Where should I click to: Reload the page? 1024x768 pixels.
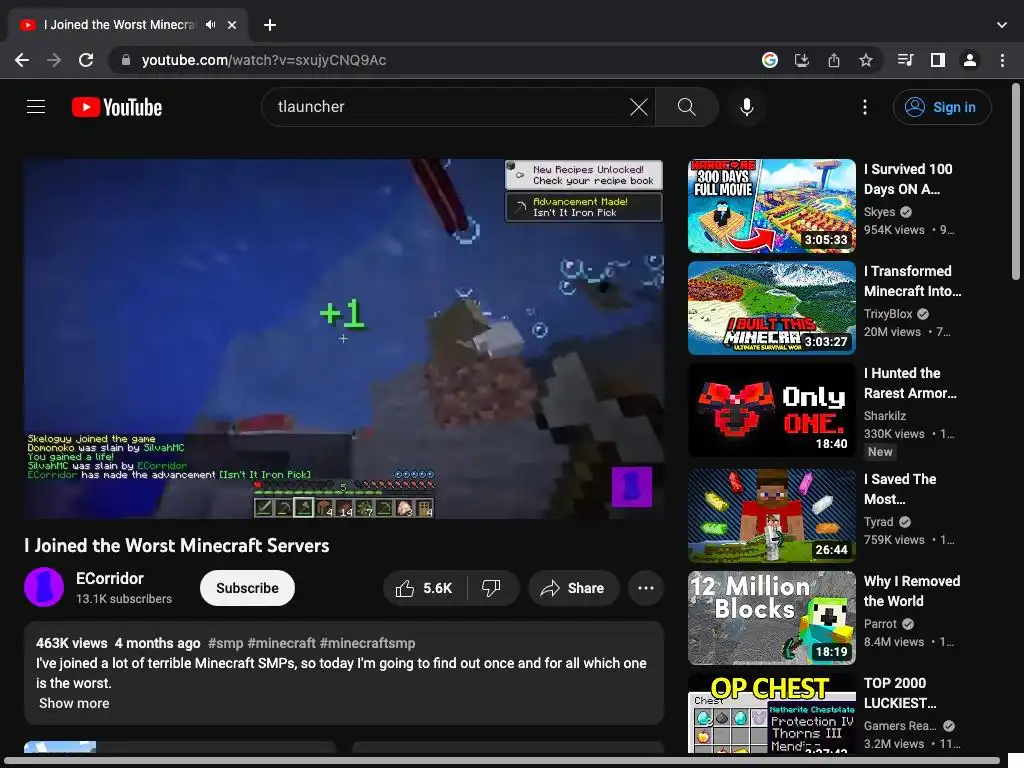point(86,60)
